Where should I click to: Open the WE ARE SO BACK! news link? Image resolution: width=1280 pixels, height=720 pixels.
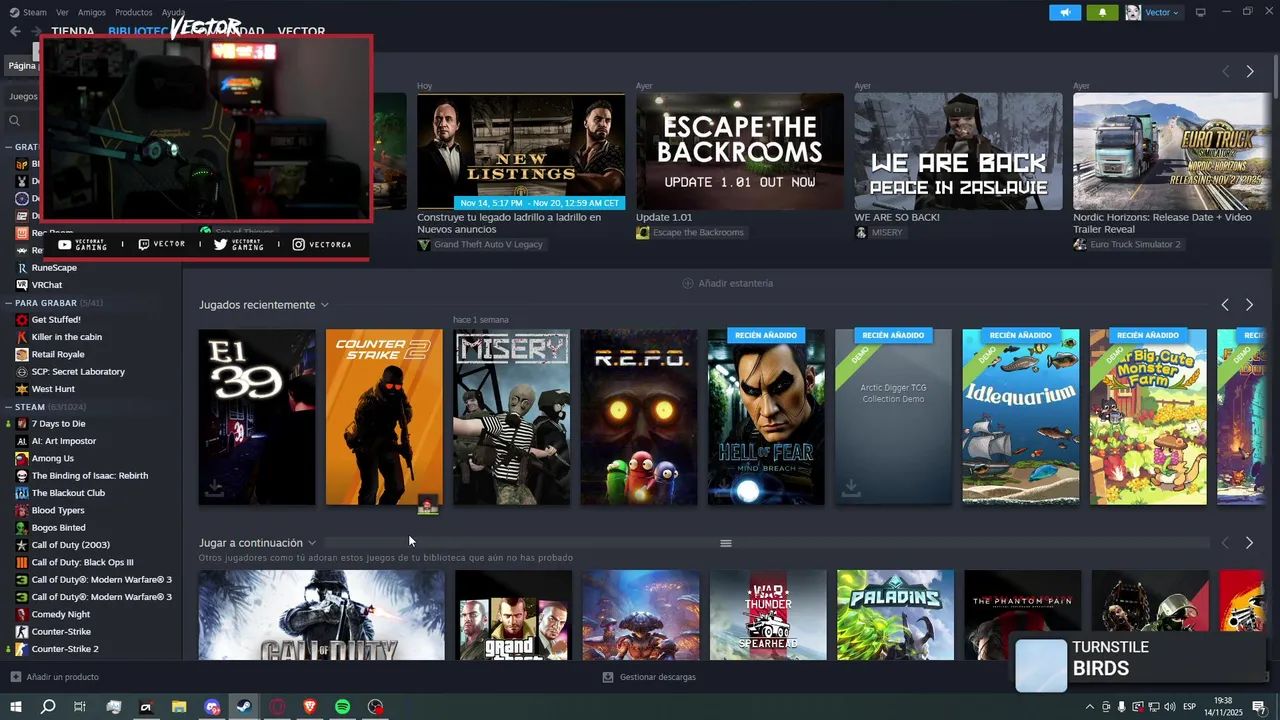[x=897, y=217]
